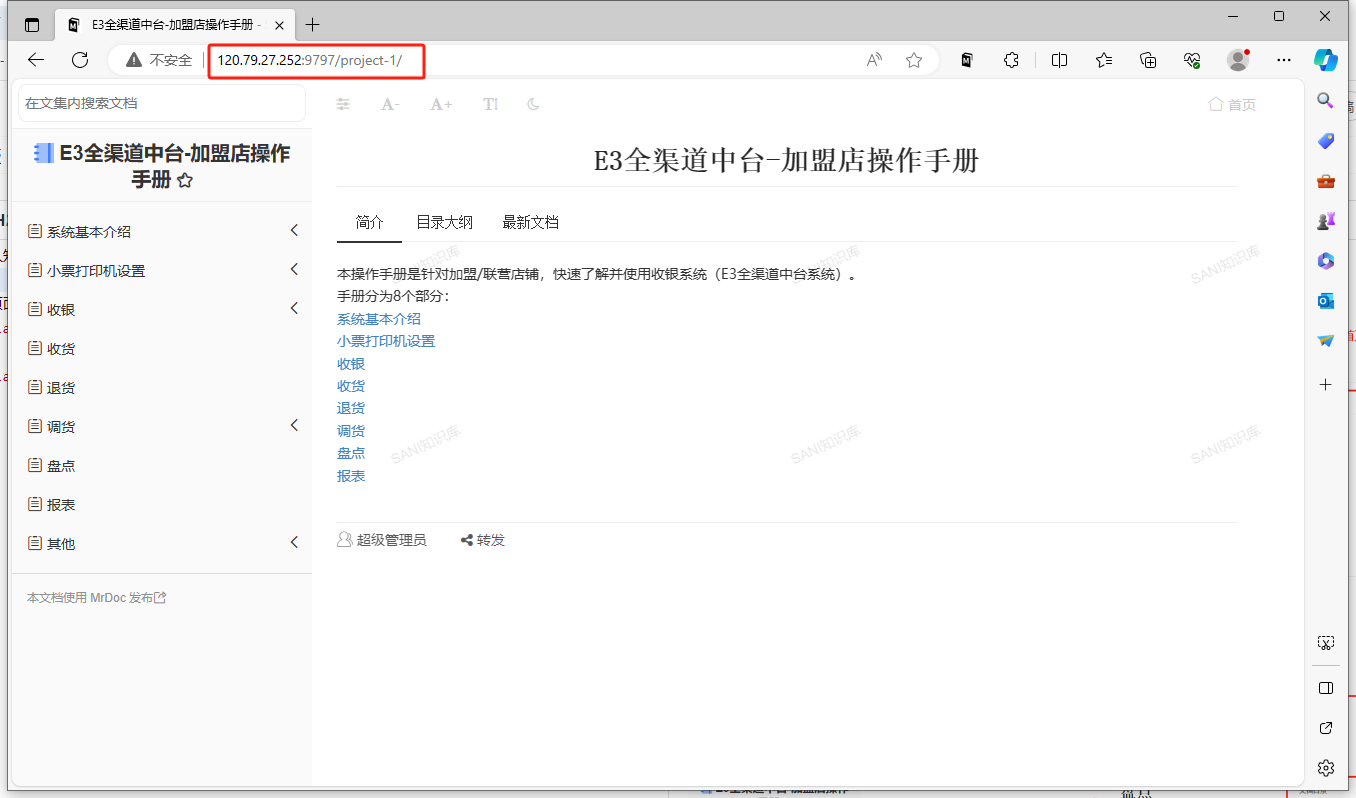
Task: Switch to the 目录大纲 tab
Action: point(444,222)
